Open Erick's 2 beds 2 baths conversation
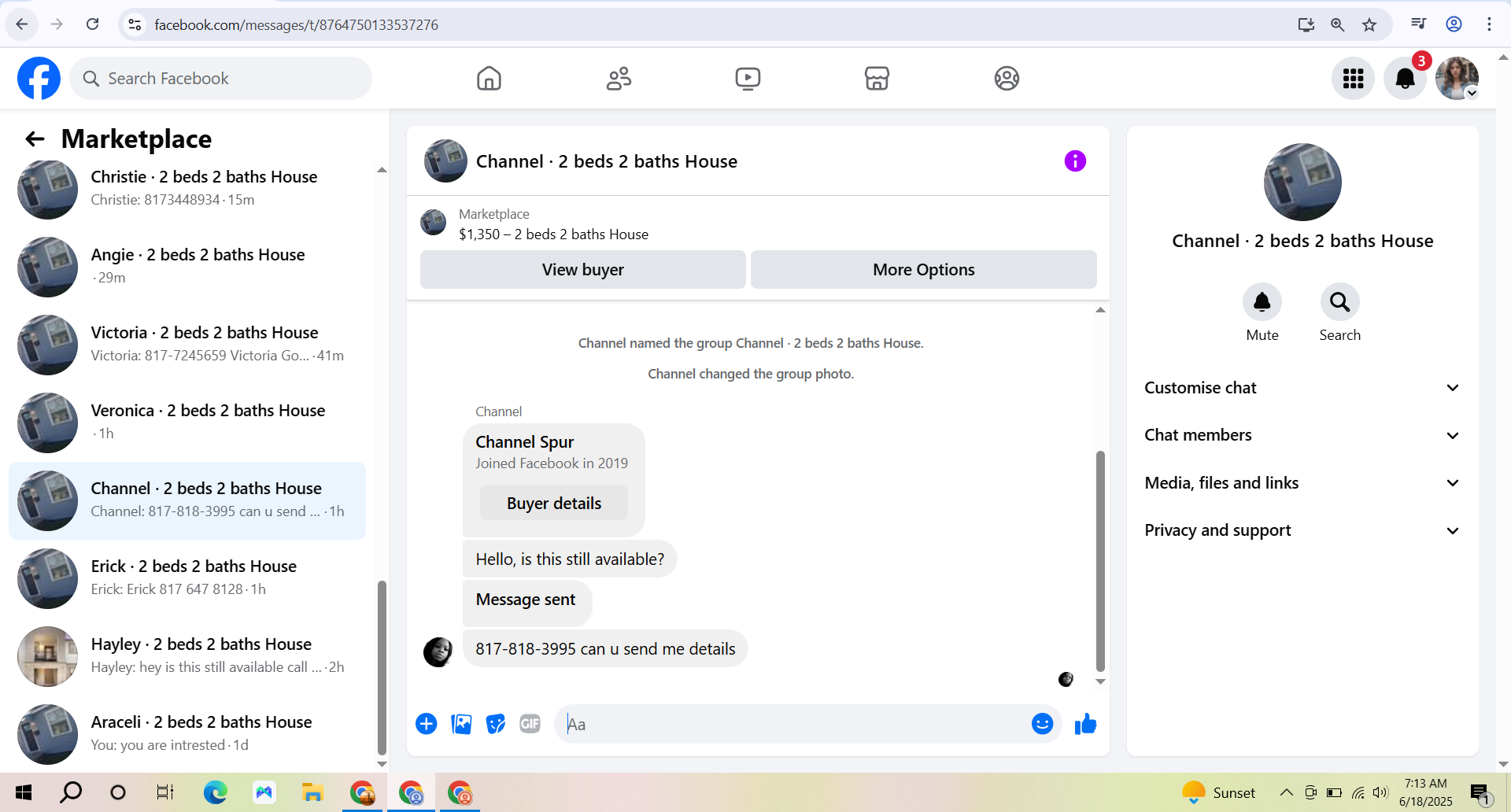 (187, 578)
